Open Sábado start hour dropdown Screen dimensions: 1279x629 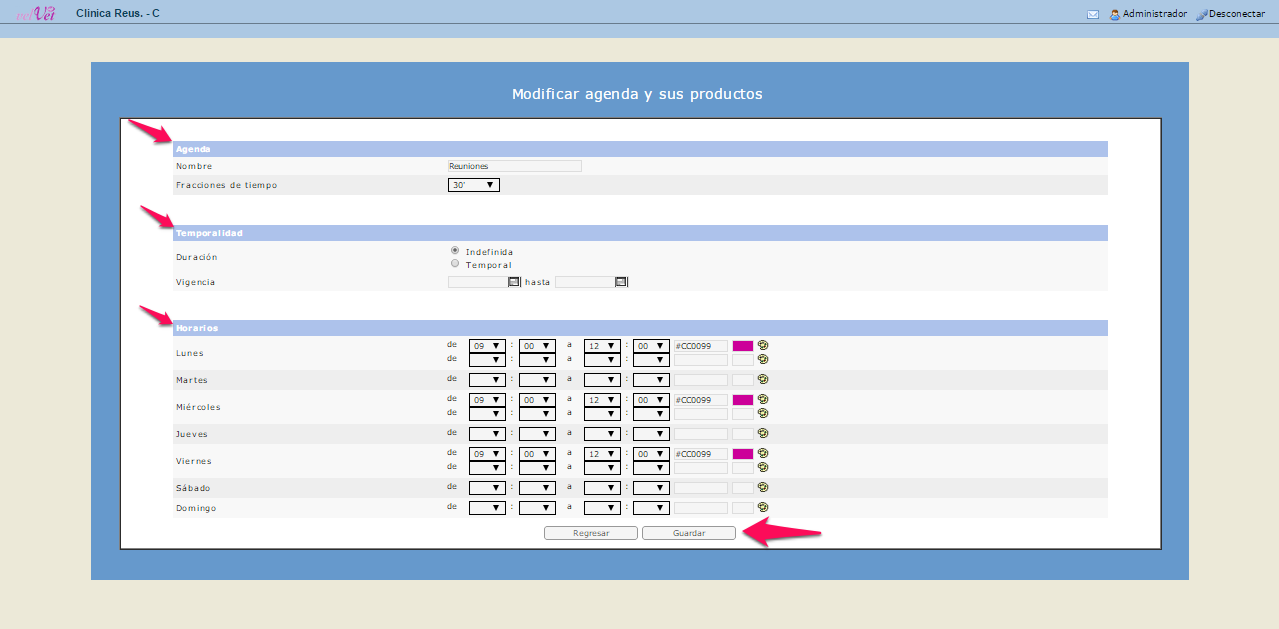(487, 488)
